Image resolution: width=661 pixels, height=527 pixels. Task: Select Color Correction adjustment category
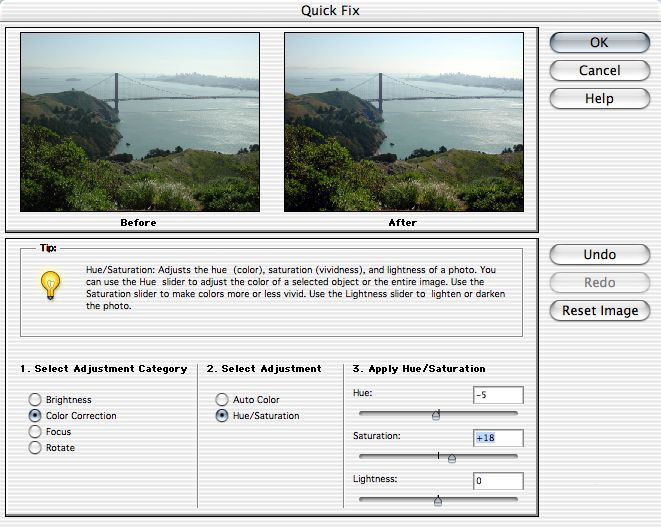[36, 416]
